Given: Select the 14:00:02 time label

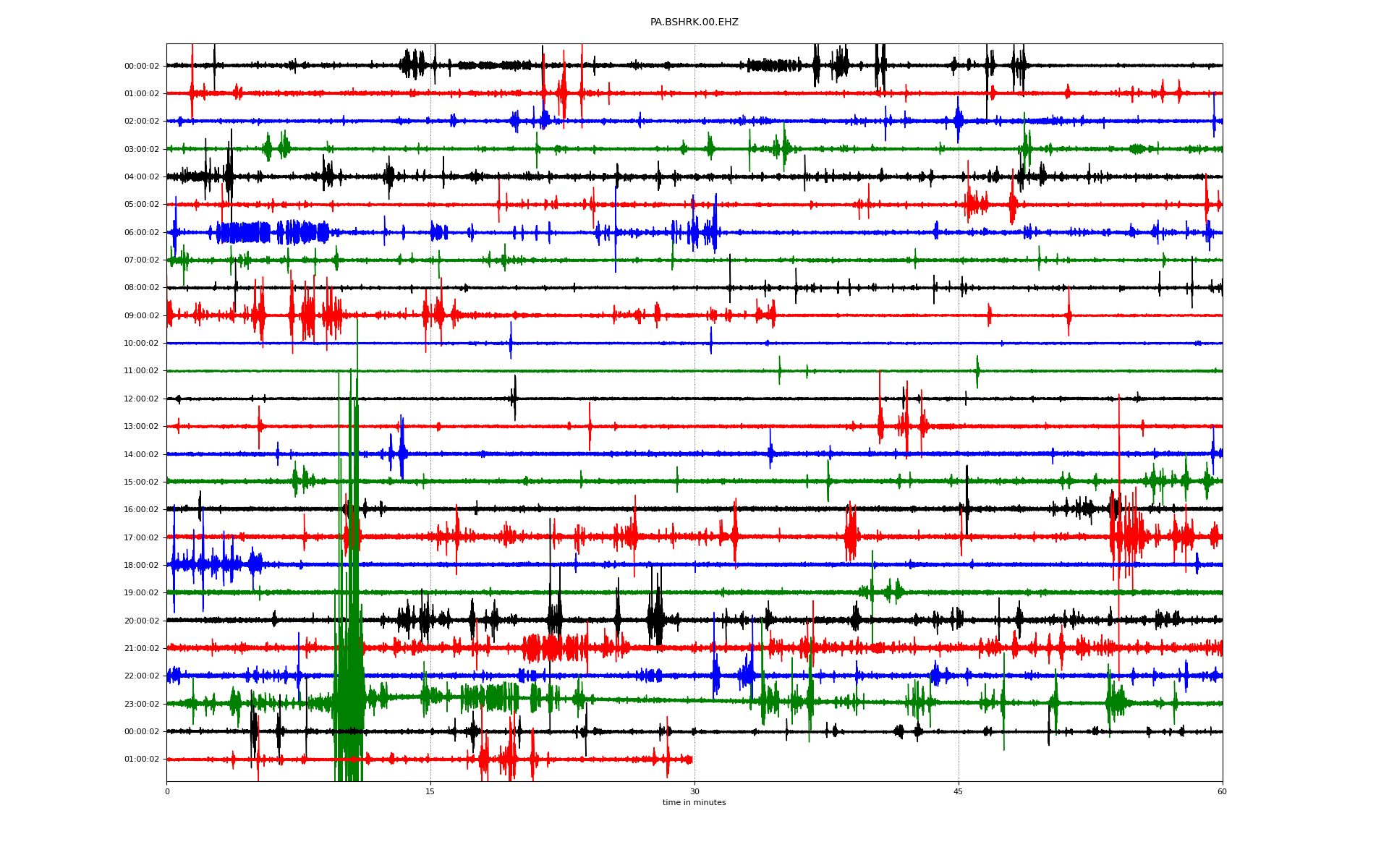Looking at the screenshot, I should coord(141,455).
